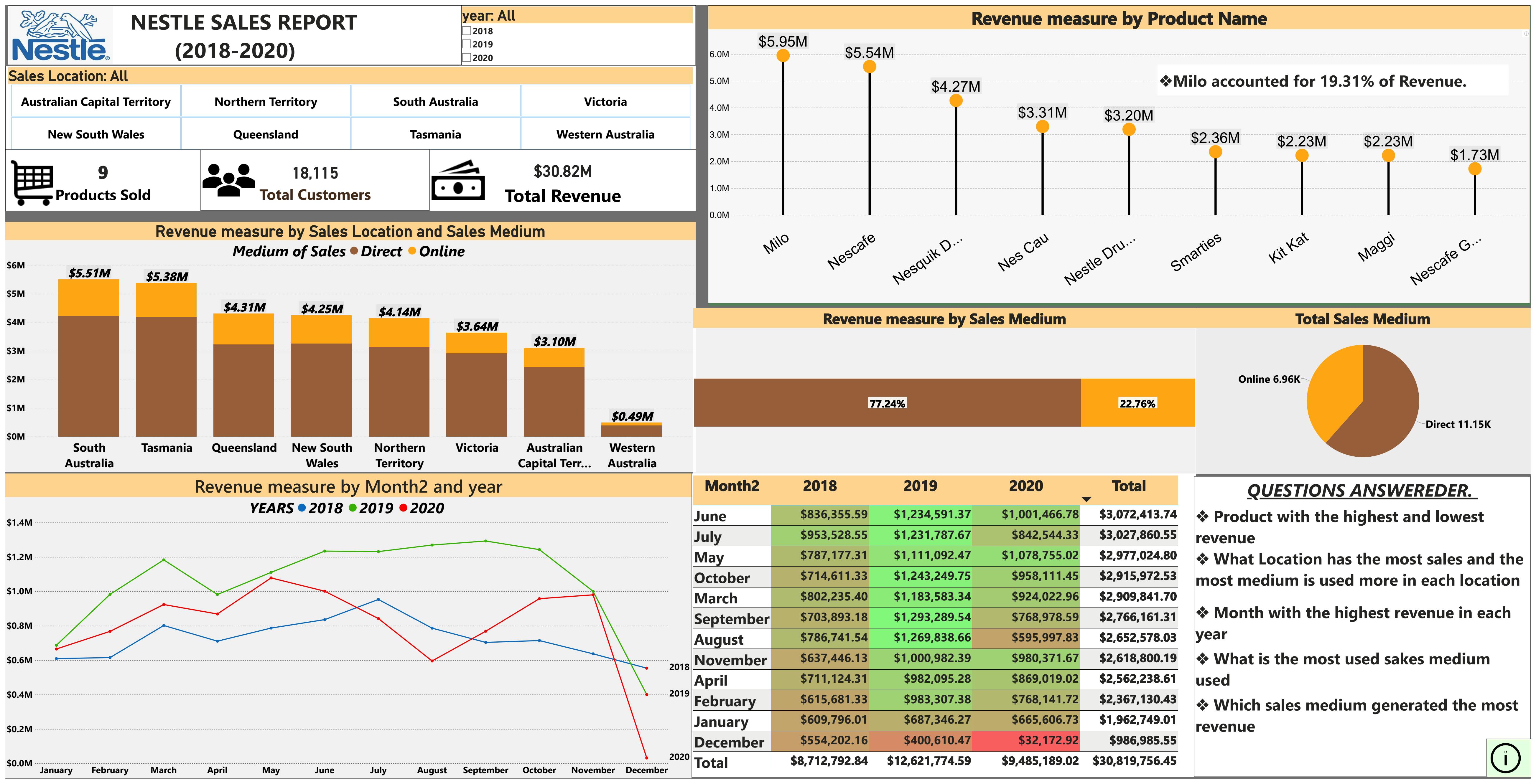Filter by New South Wales location button
The width and height of the screenshot is (1536, 784).
point(96,134)
